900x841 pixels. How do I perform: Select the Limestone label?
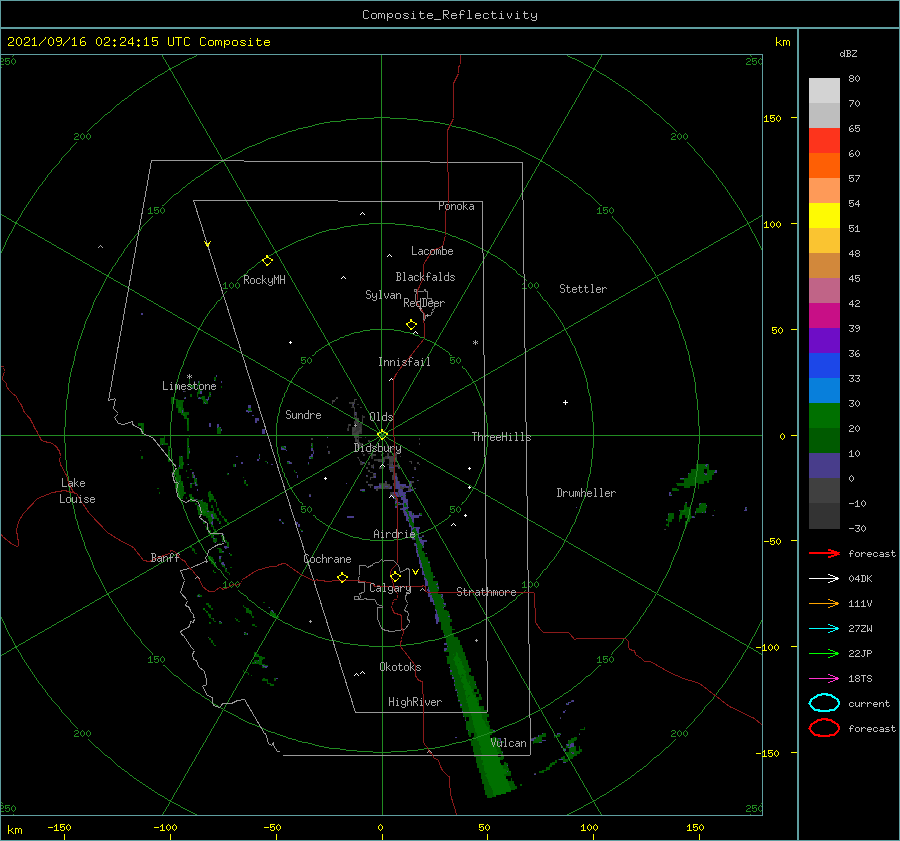pyautogui.click(x=189, y=386)
